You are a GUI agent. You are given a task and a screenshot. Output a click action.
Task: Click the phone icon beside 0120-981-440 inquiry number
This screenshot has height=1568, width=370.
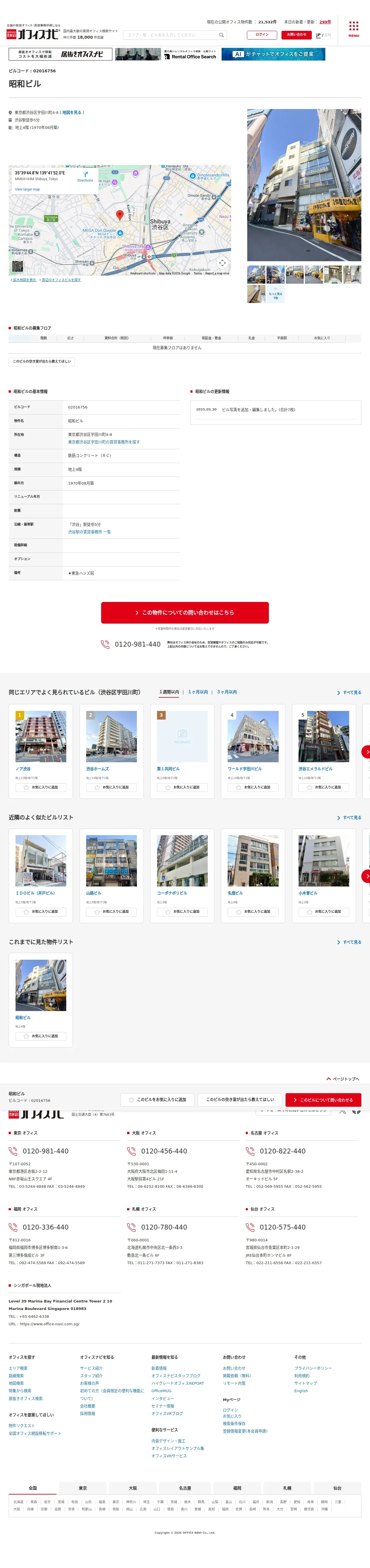[x=105, y=644]
